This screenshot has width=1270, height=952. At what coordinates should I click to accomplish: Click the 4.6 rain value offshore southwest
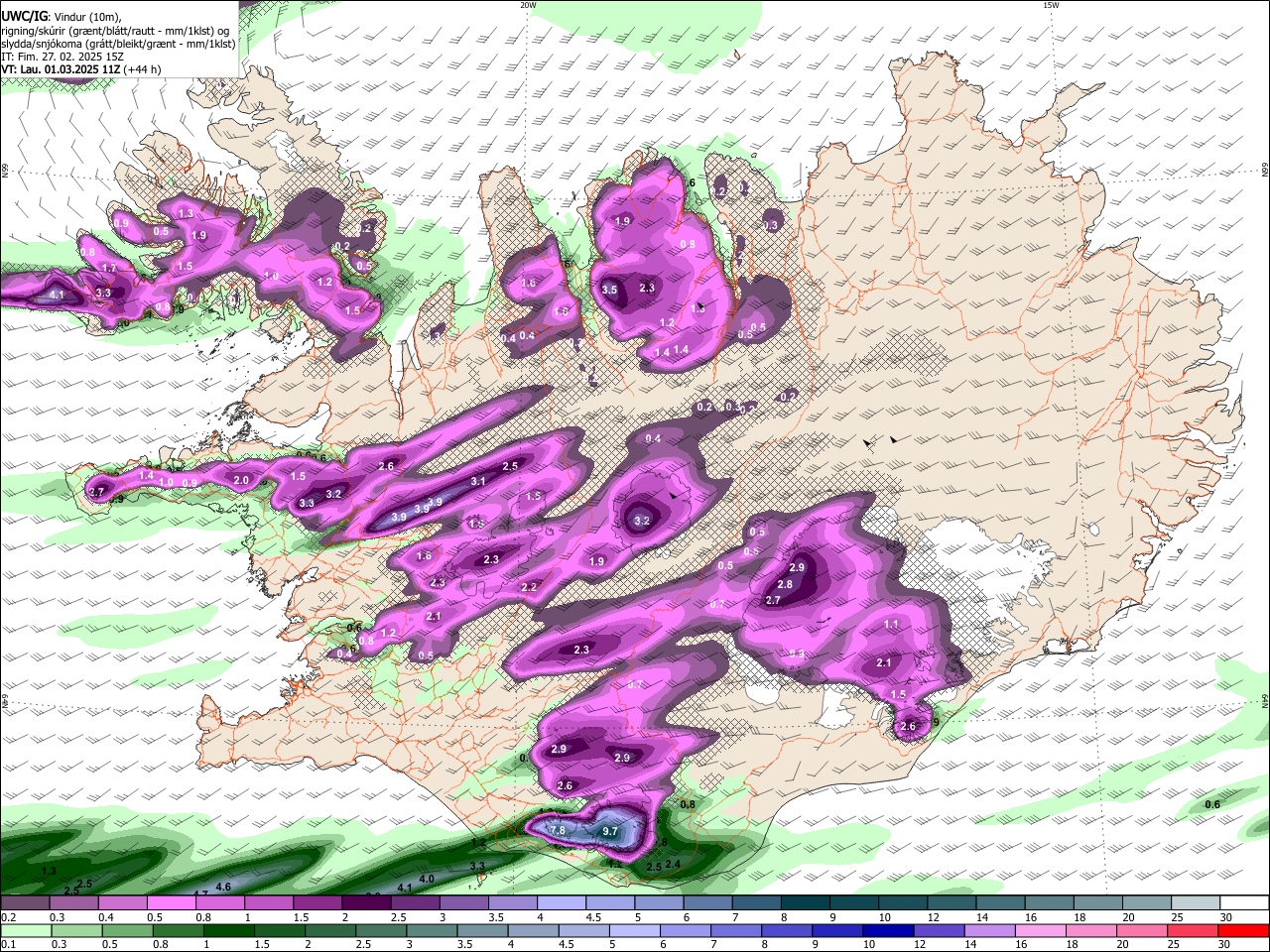tap(223, 887)
